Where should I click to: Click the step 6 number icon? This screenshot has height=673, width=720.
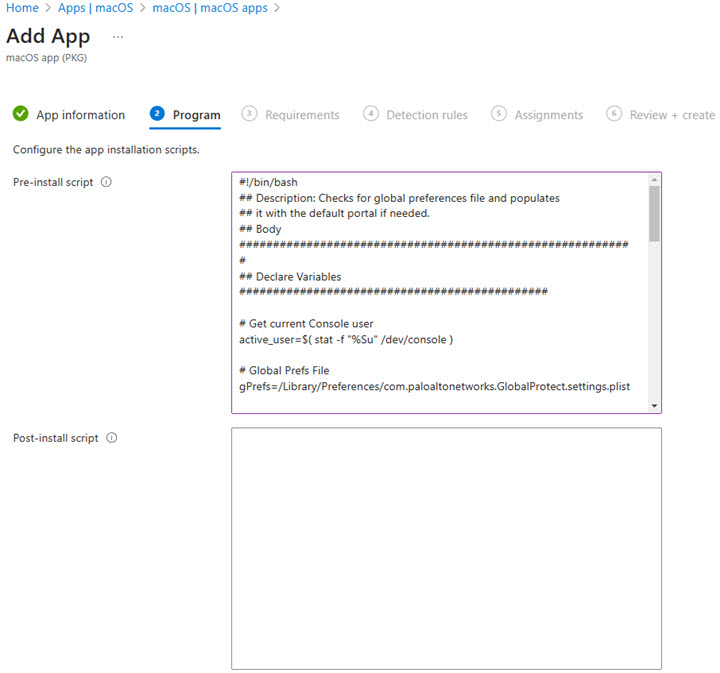[x=614, y=114]
